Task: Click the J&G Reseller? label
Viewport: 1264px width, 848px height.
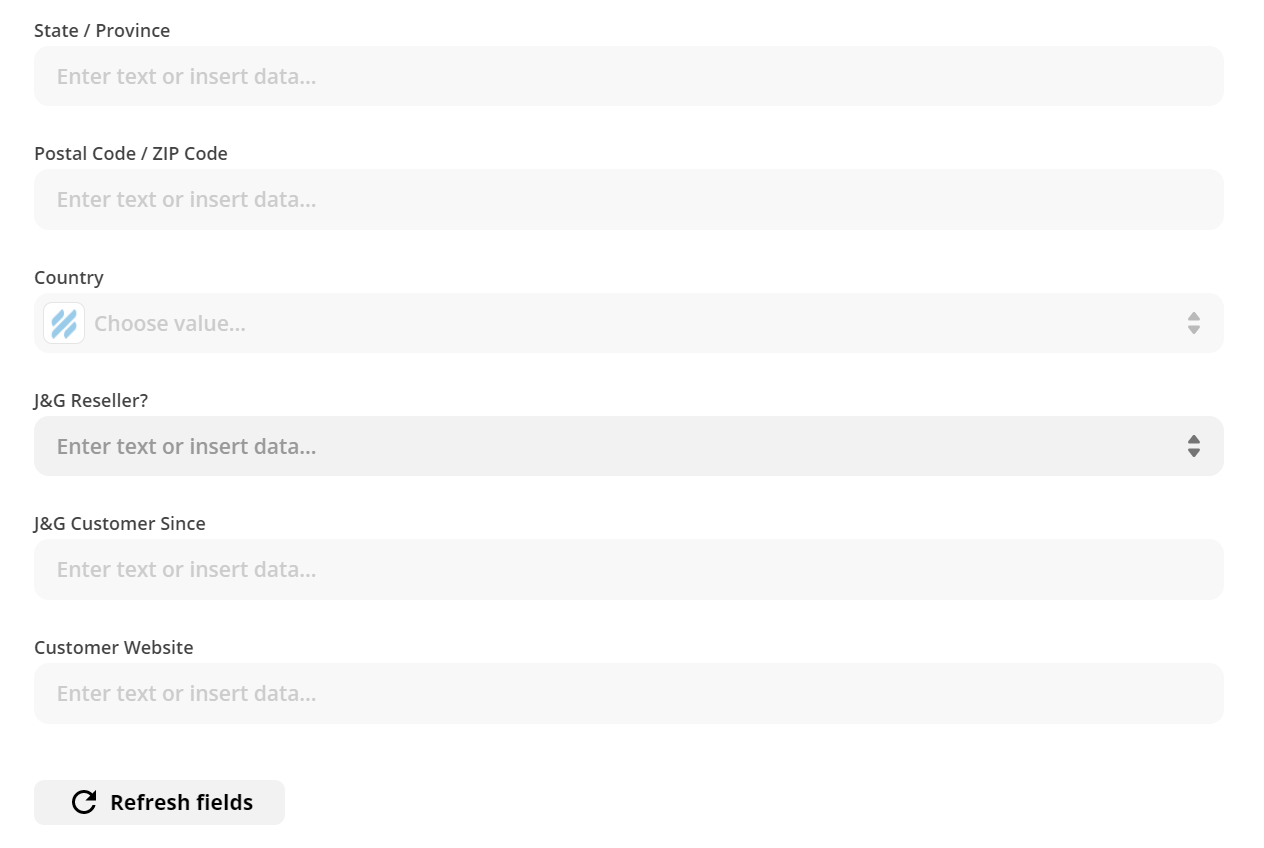Action: (91, 400)
